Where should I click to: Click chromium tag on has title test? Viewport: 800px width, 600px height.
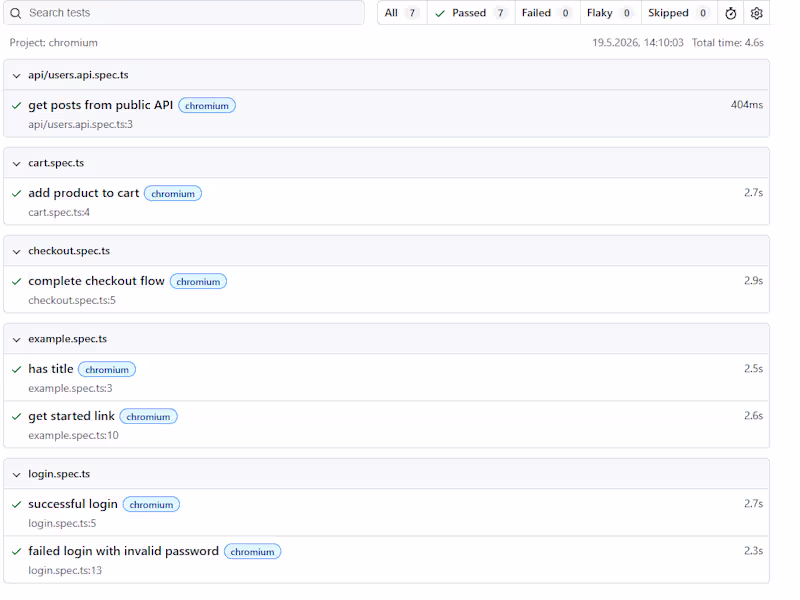coord(107,369)
